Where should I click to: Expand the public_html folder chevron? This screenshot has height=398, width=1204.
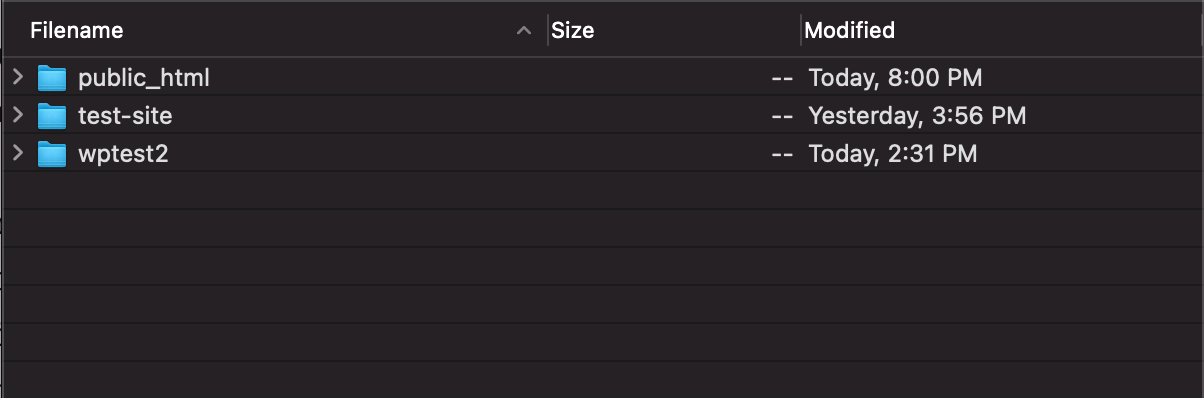(17, 77)
